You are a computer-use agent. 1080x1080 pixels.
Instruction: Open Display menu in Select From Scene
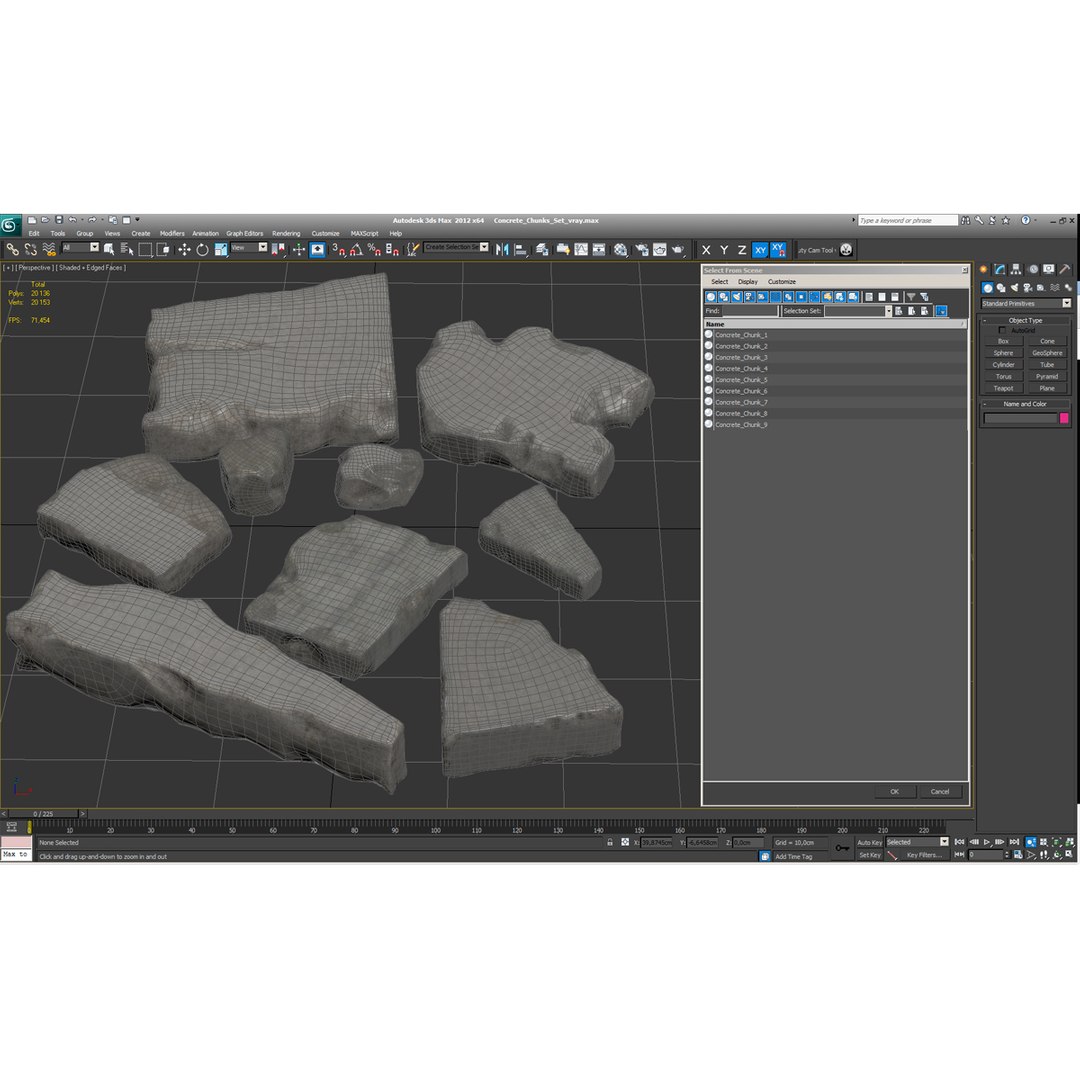tap(747, 282)
